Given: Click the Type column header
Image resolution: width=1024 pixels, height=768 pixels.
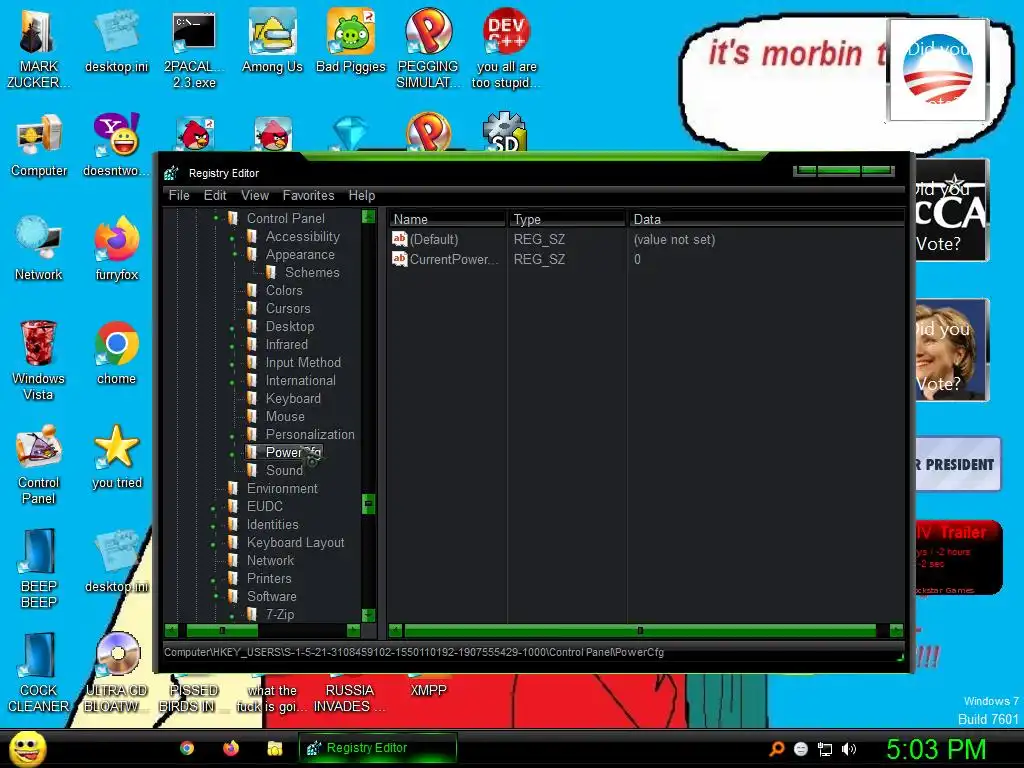Looking at the screenshot, I should [x=567, y=219].
